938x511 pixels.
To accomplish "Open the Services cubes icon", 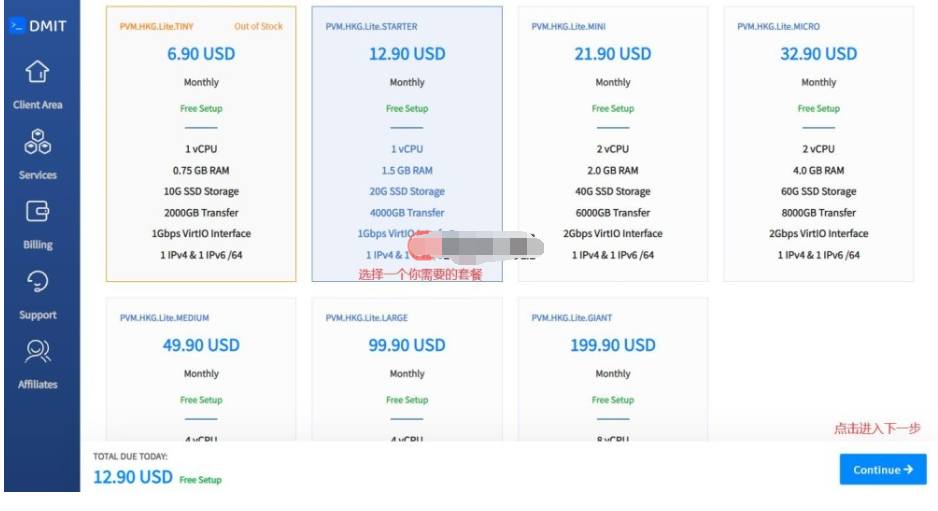I will coord(37,142).
